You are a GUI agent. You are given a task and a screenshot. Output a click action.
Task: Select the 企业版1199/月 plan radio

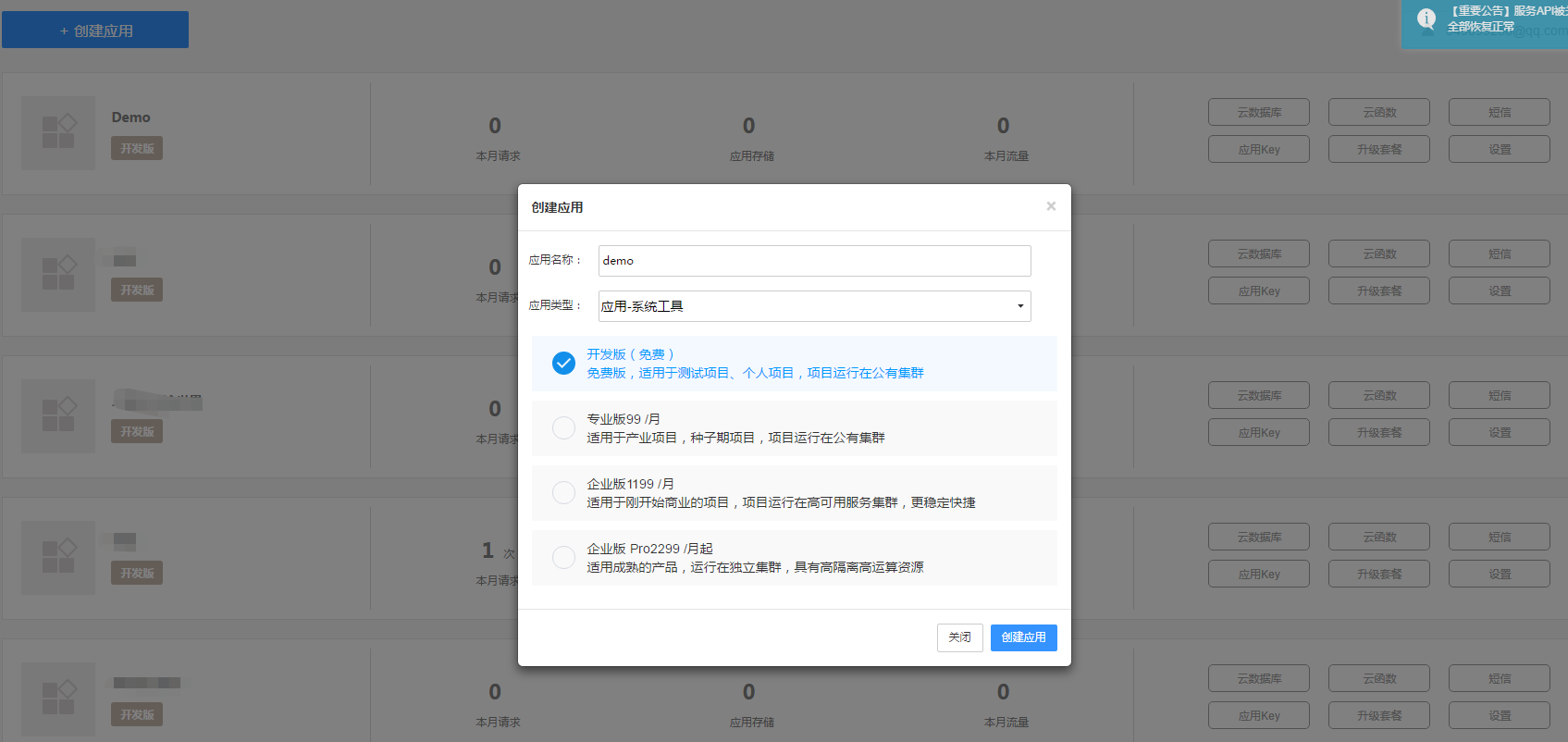click(563, 492)
